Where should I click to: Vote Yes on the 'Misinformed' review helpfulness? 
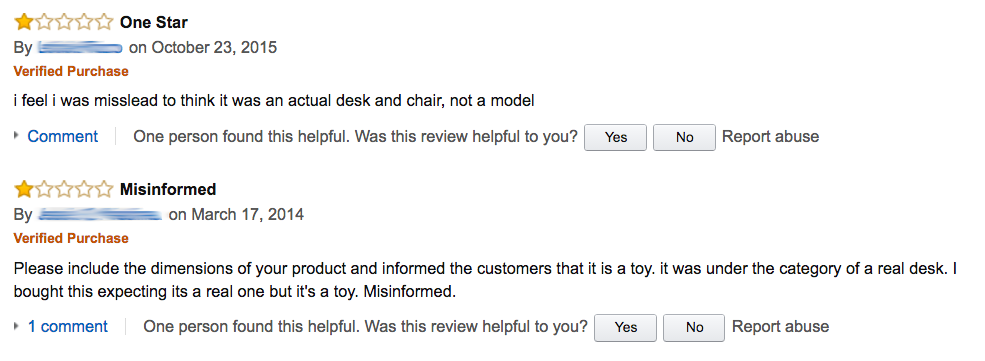click(626, 328)
